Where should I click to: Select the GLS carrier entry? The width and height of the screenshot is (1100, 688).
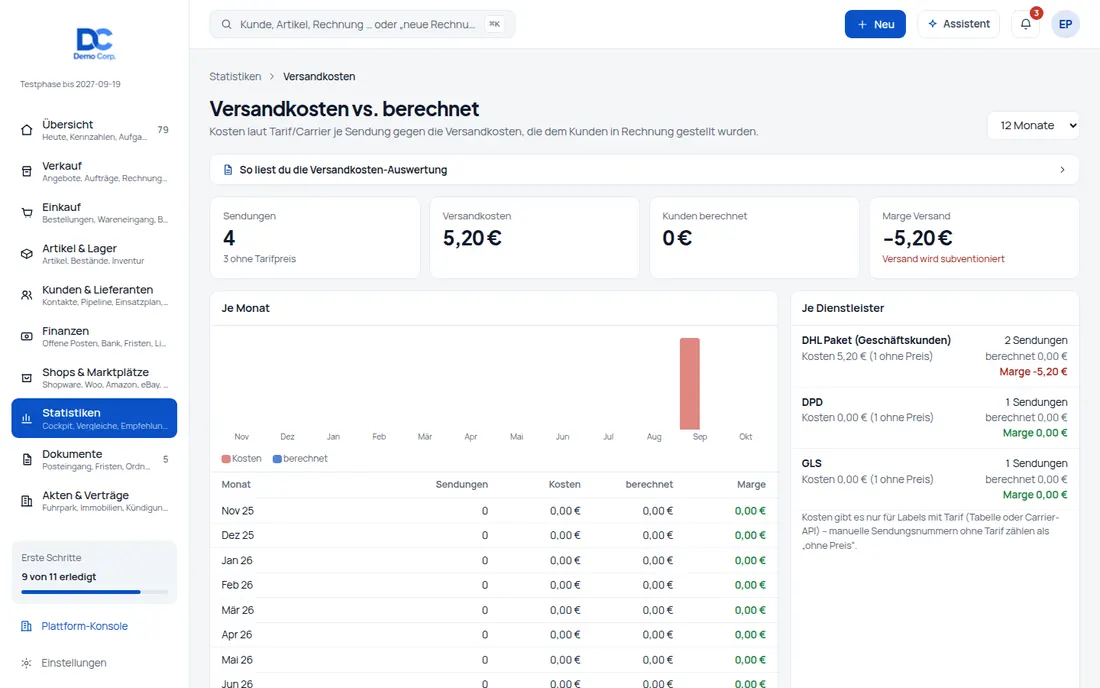tap(934, 479)
